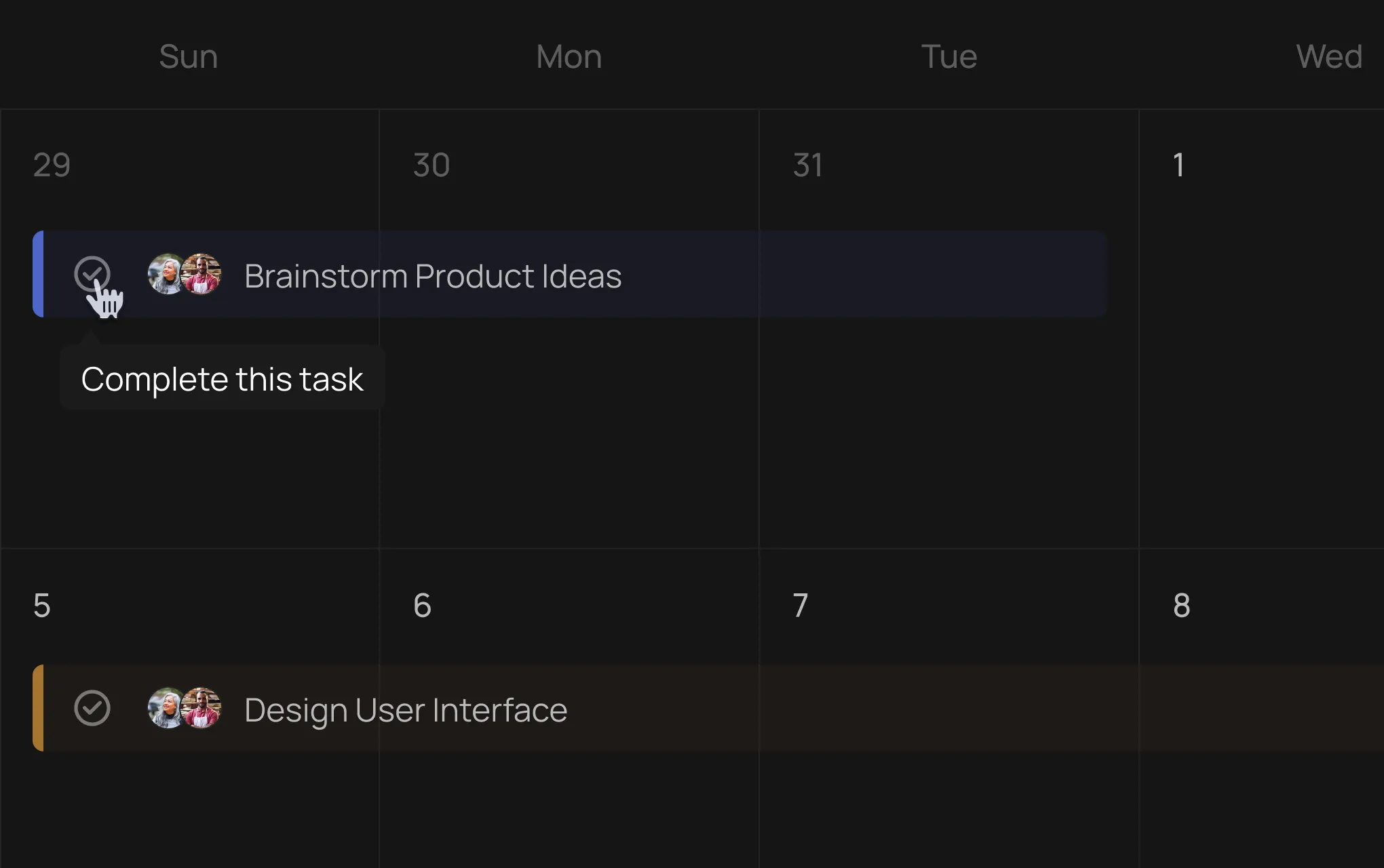The width and height of the screenshot is (1384, 868).
Task: Select the Mon column header
Action: point(569,56)
